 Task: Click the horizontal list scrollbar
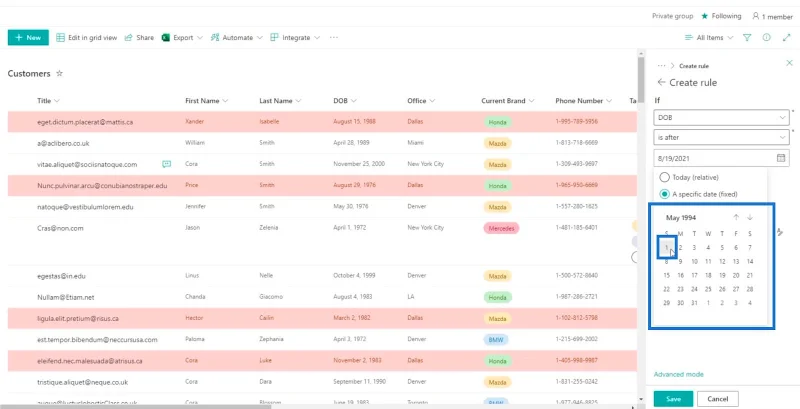click(x=135, y=406)
